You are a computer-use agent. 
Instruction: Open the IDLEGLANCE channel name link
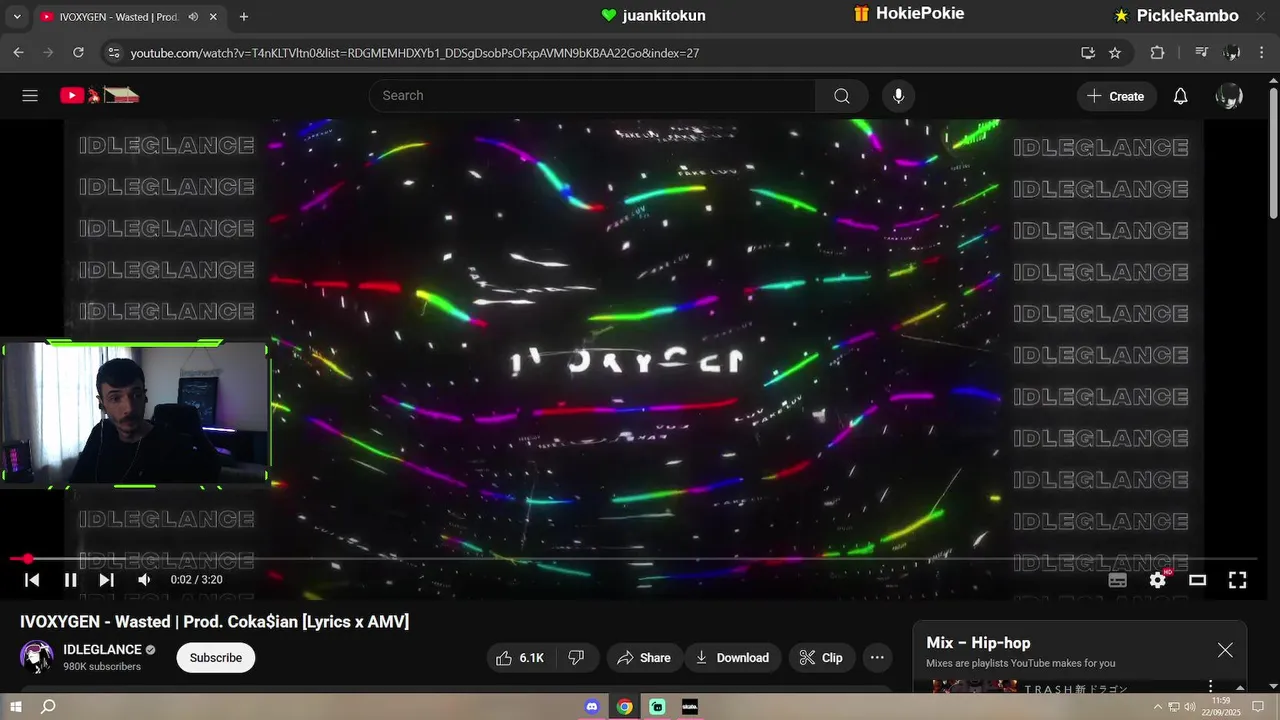[x=102, y=650]
